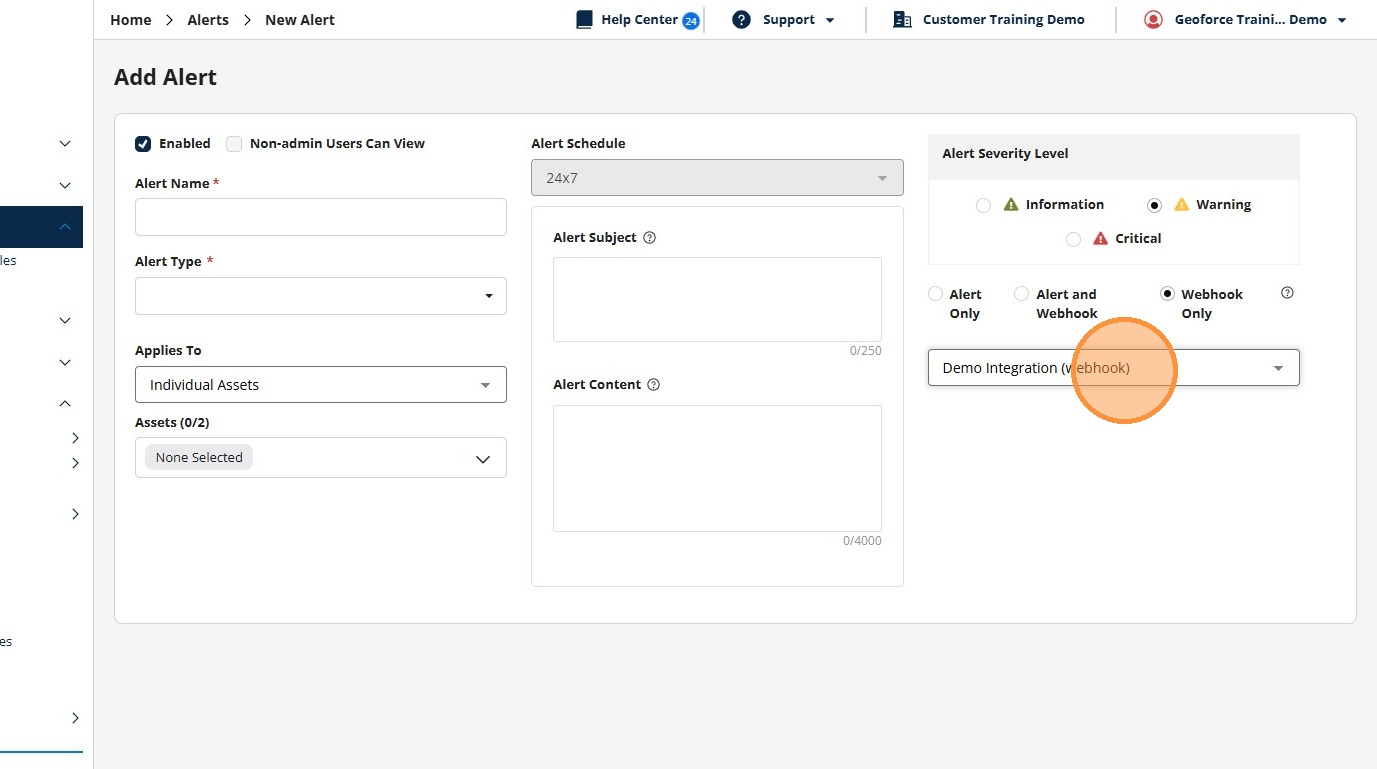
Task: Click the Add Alert heading
Action: [166, 78]
